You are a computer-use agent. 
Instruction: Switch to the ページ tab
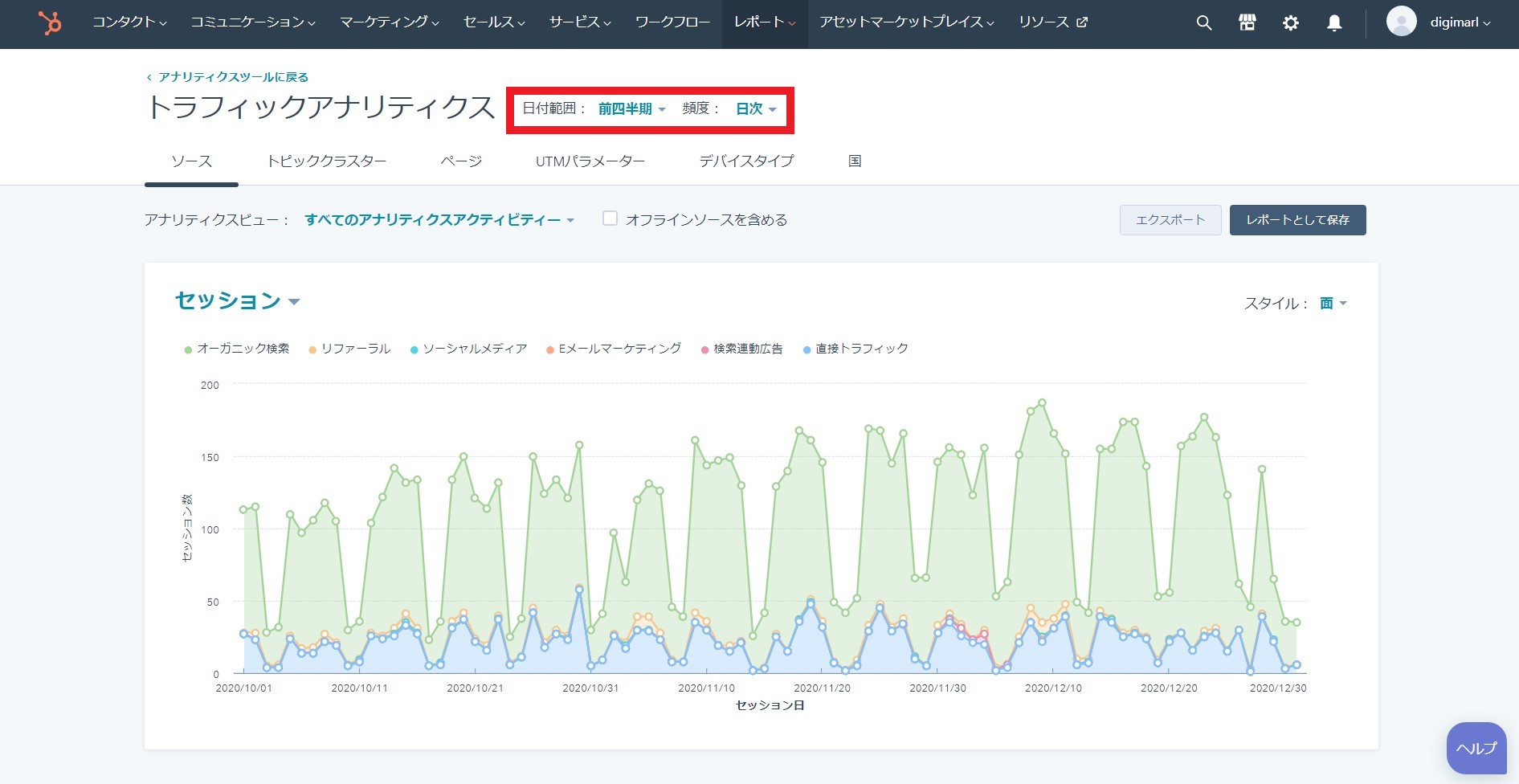click(x=461, y=161)
